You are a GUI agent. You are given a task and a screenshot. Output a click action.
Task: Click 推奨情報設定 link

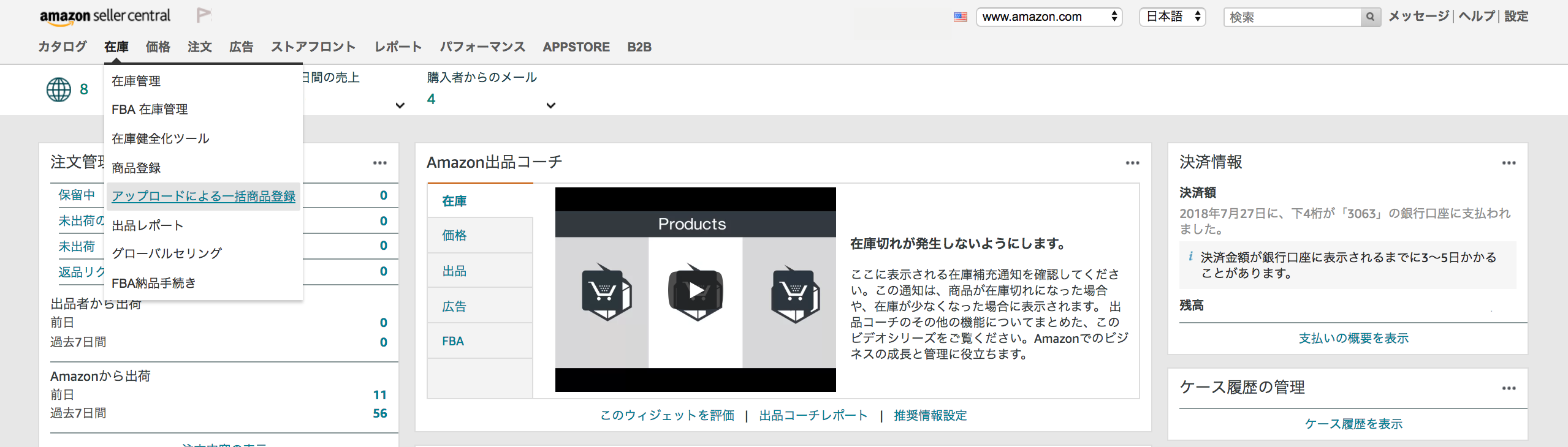931,415
